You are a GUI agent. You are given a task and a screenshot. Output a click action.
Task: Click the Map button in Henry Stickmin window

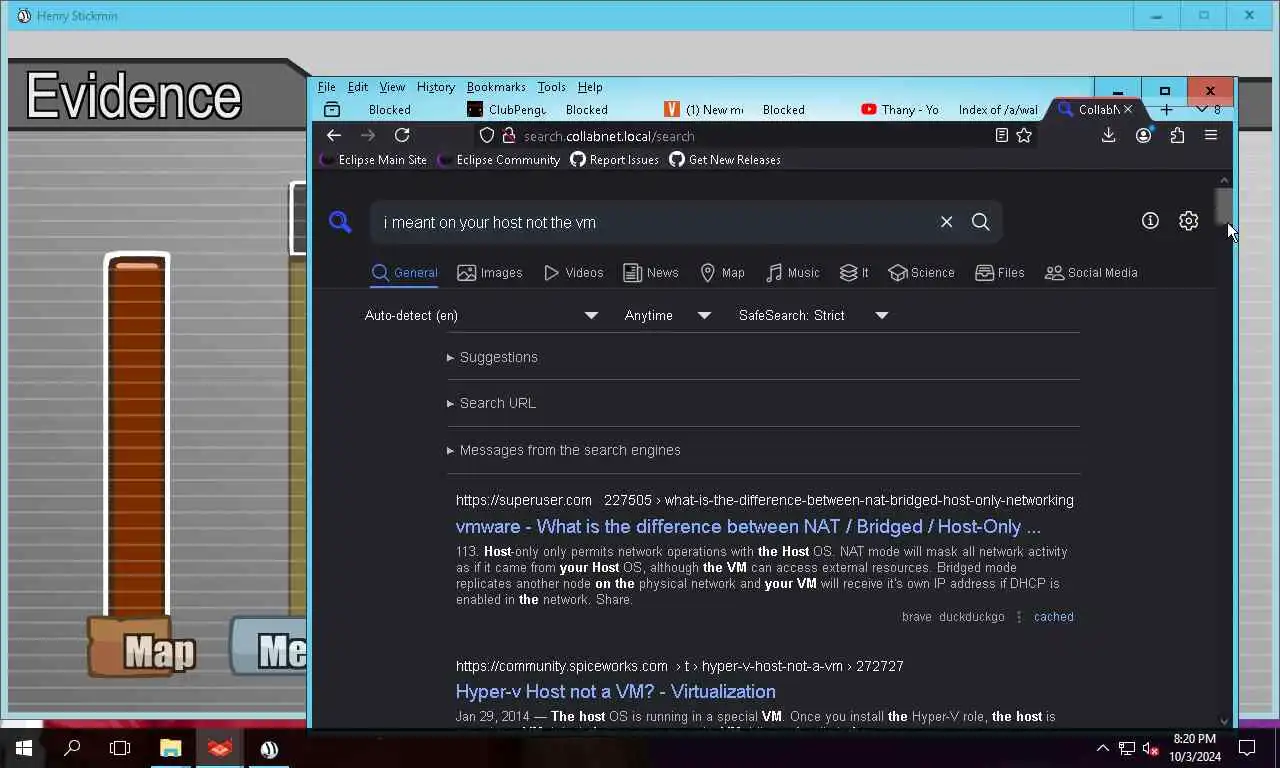click(x=142, y=648)
